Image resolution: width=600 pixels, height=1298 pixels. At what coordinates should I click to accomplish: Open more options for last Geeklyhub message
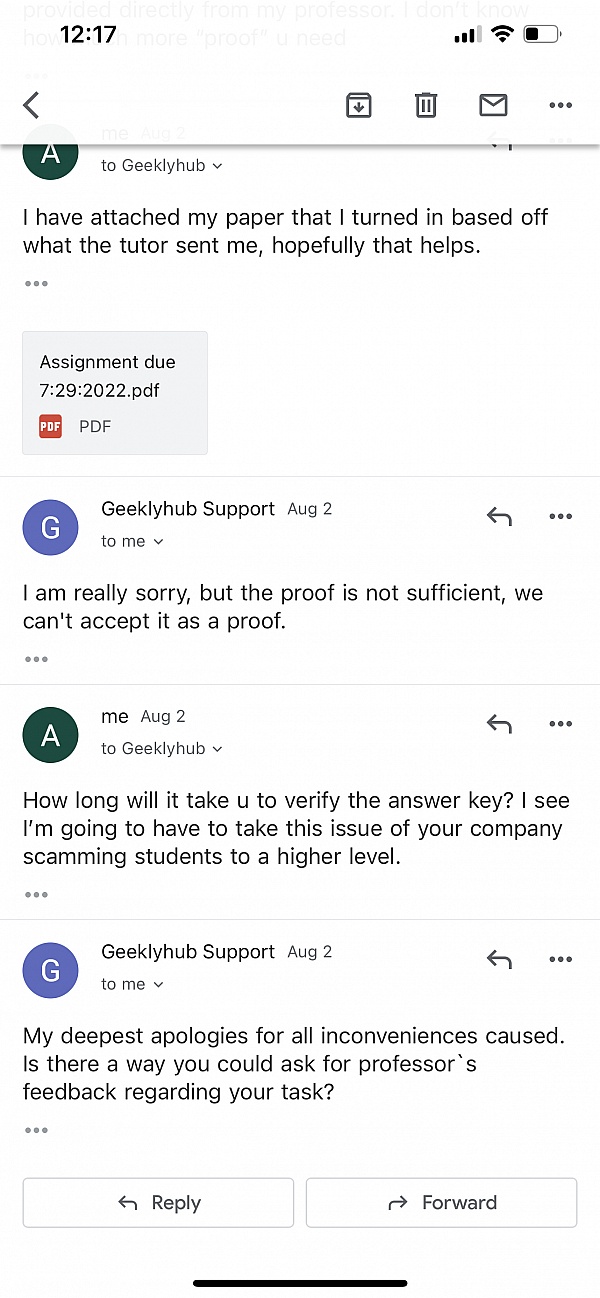tap(560, 960)
